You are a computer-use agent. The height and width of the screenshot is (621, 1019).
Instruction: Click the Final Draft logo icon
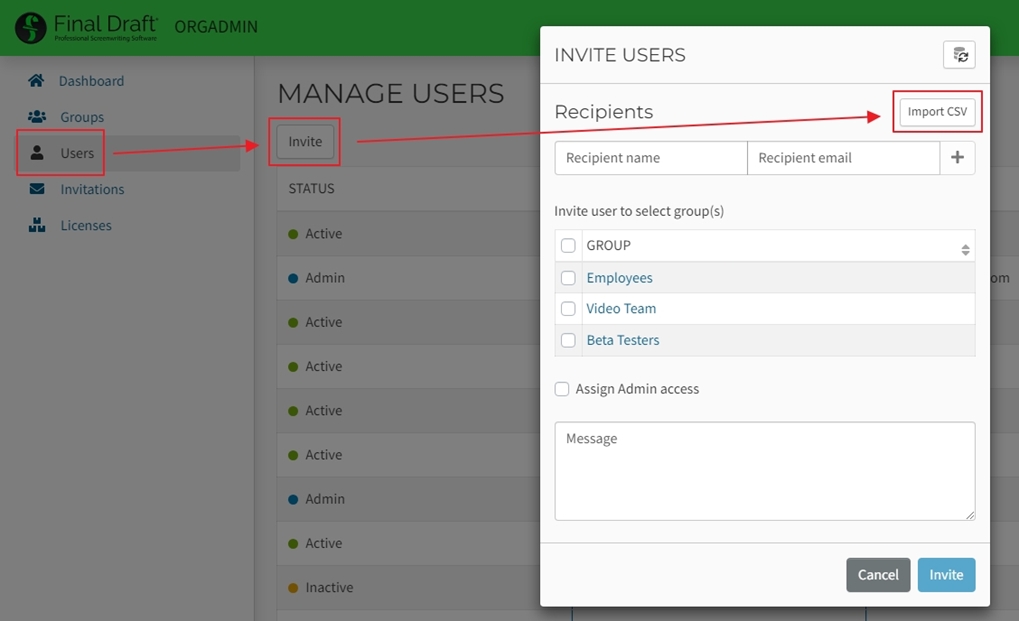pyautogui.click(x=31, y=27)
